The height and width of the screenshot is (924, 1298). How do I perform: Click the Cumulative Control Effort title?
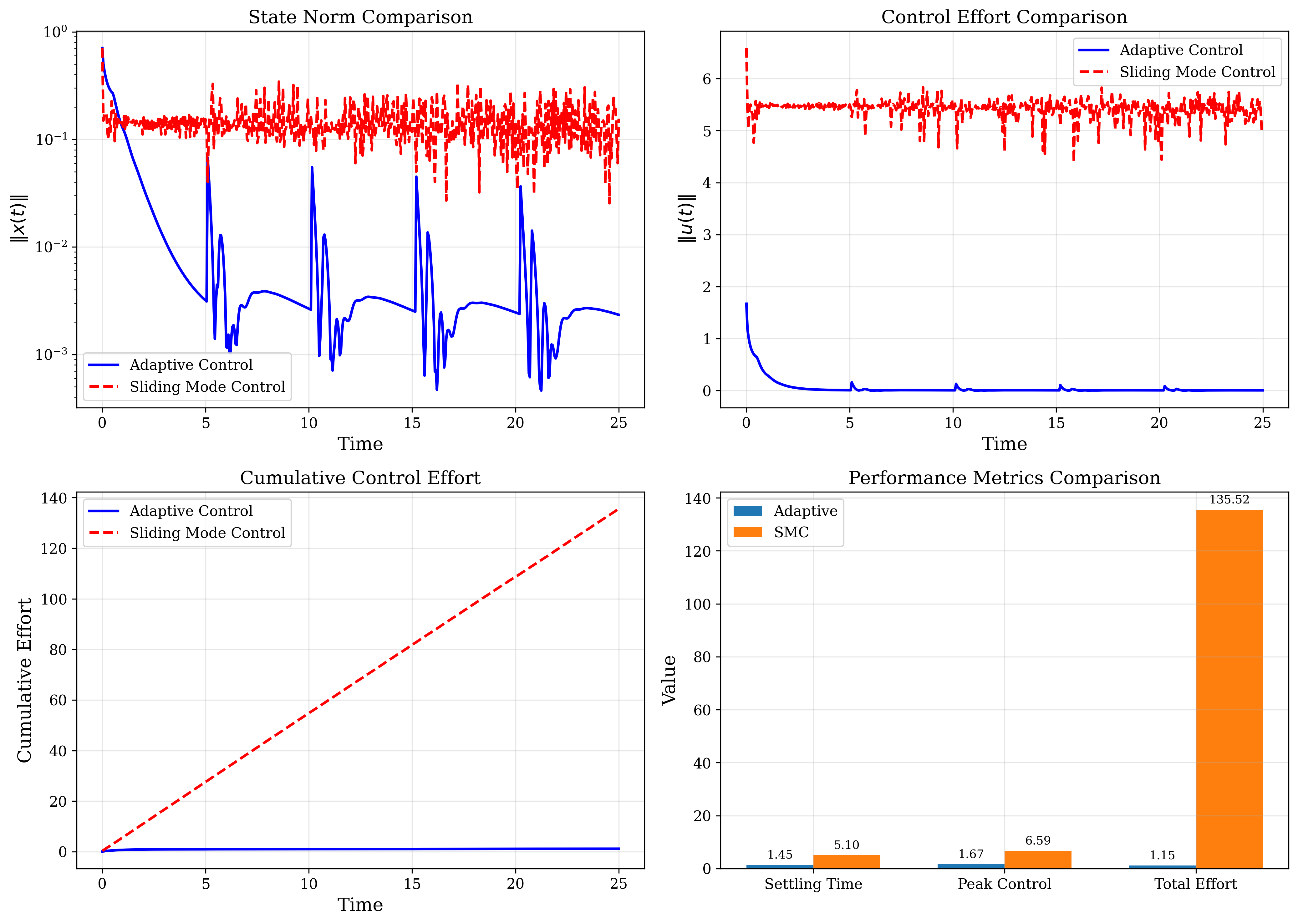click(x=360, y=478)
